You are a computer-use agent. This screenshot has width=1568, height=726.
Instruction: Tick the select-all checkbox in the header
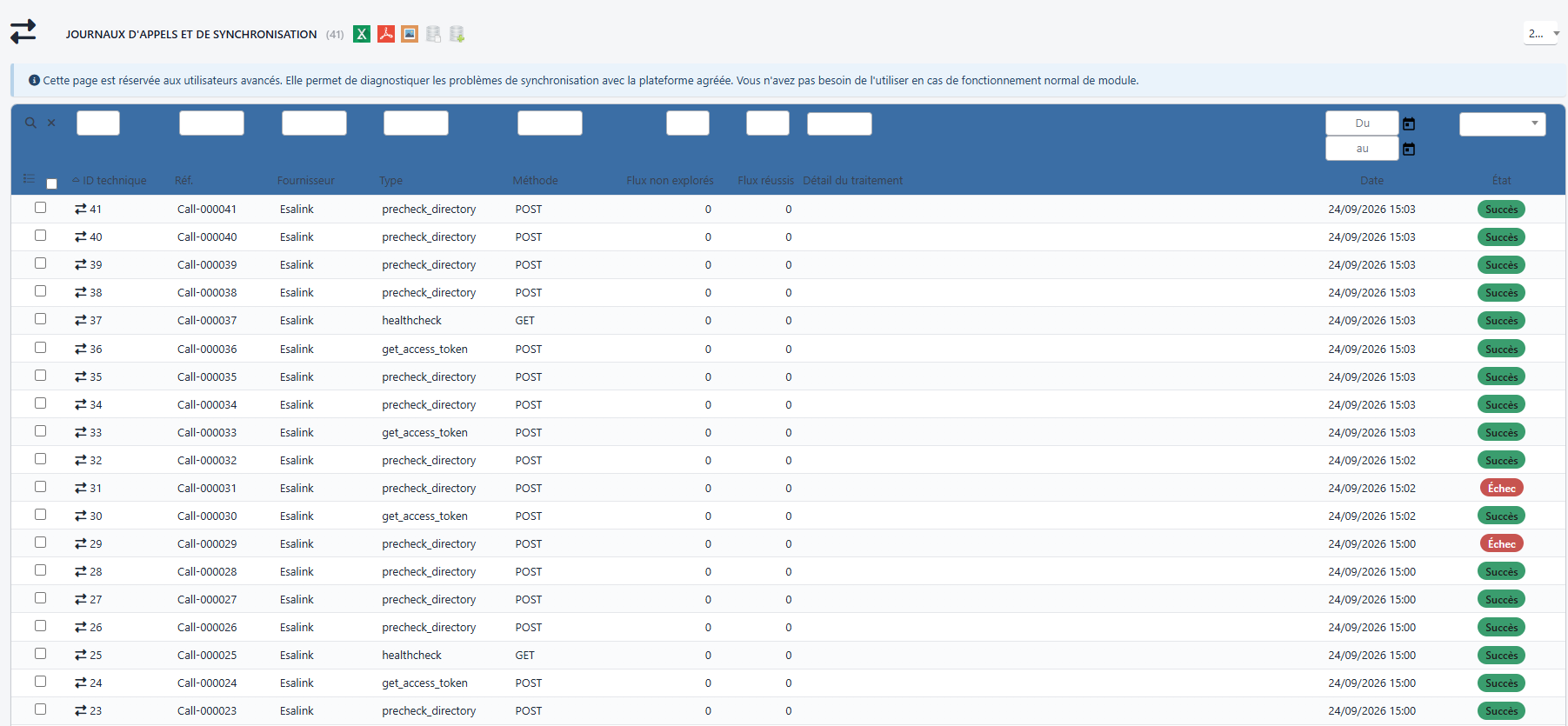pyautogui.click(x=51, y=183)
